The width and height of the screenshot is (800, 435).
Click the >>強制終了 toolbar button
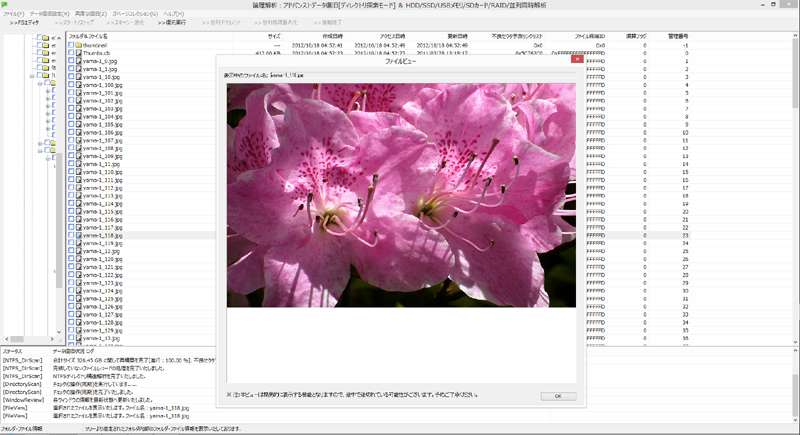pyautogui.click(x=328, y=22)
